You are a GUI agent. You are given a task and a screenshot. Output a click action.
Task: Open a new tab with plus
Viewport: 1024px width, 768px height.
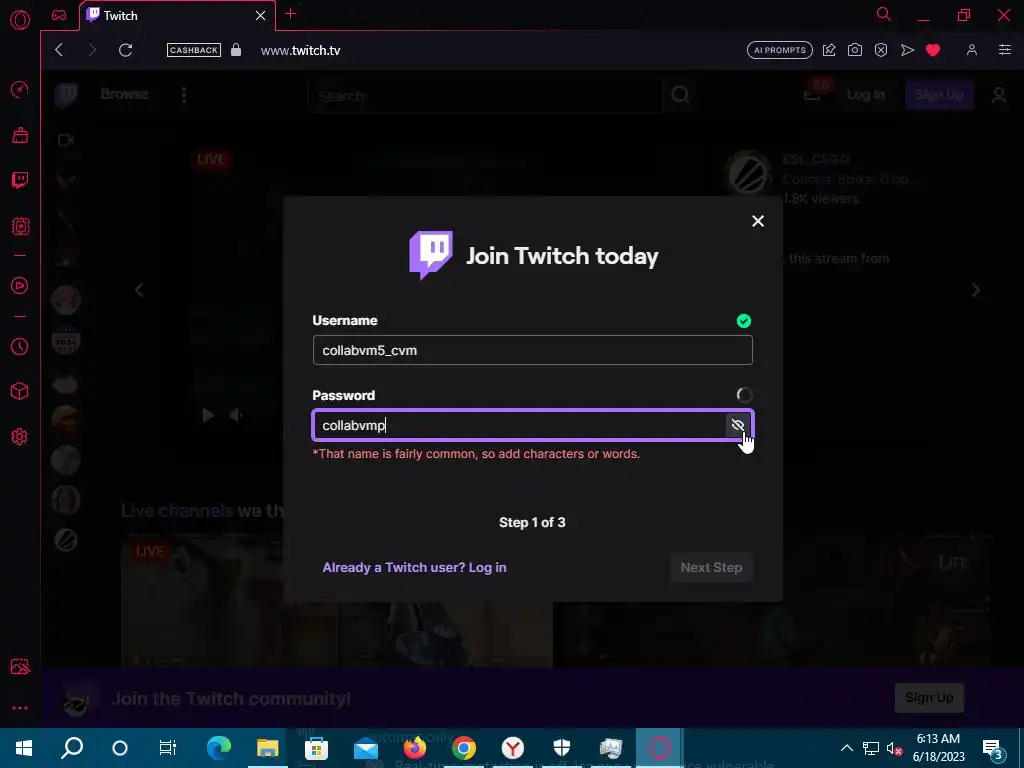pyautogui.click(x=291, y=14)
